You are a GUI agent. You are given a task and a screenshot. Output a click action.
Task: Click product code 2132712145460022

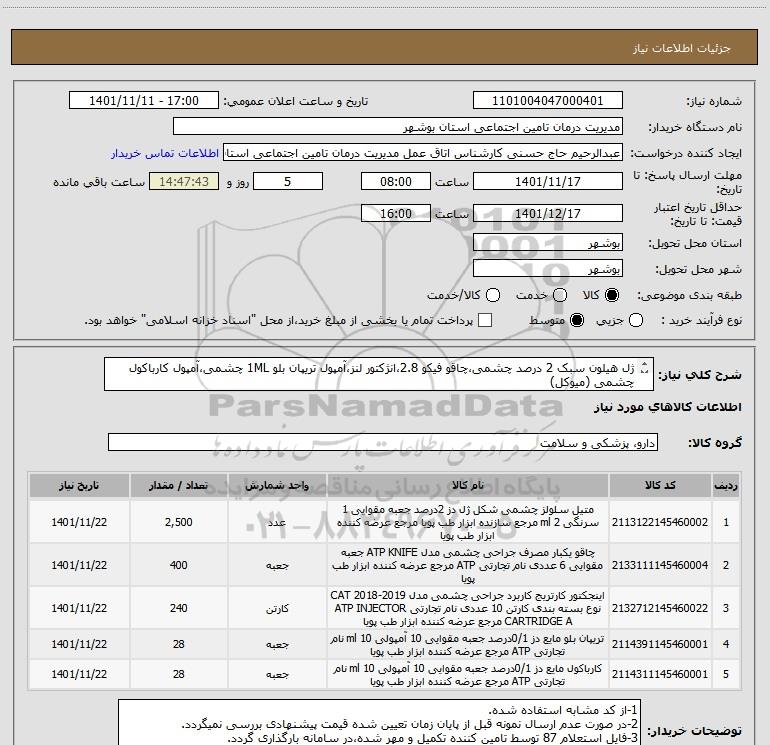660,608
